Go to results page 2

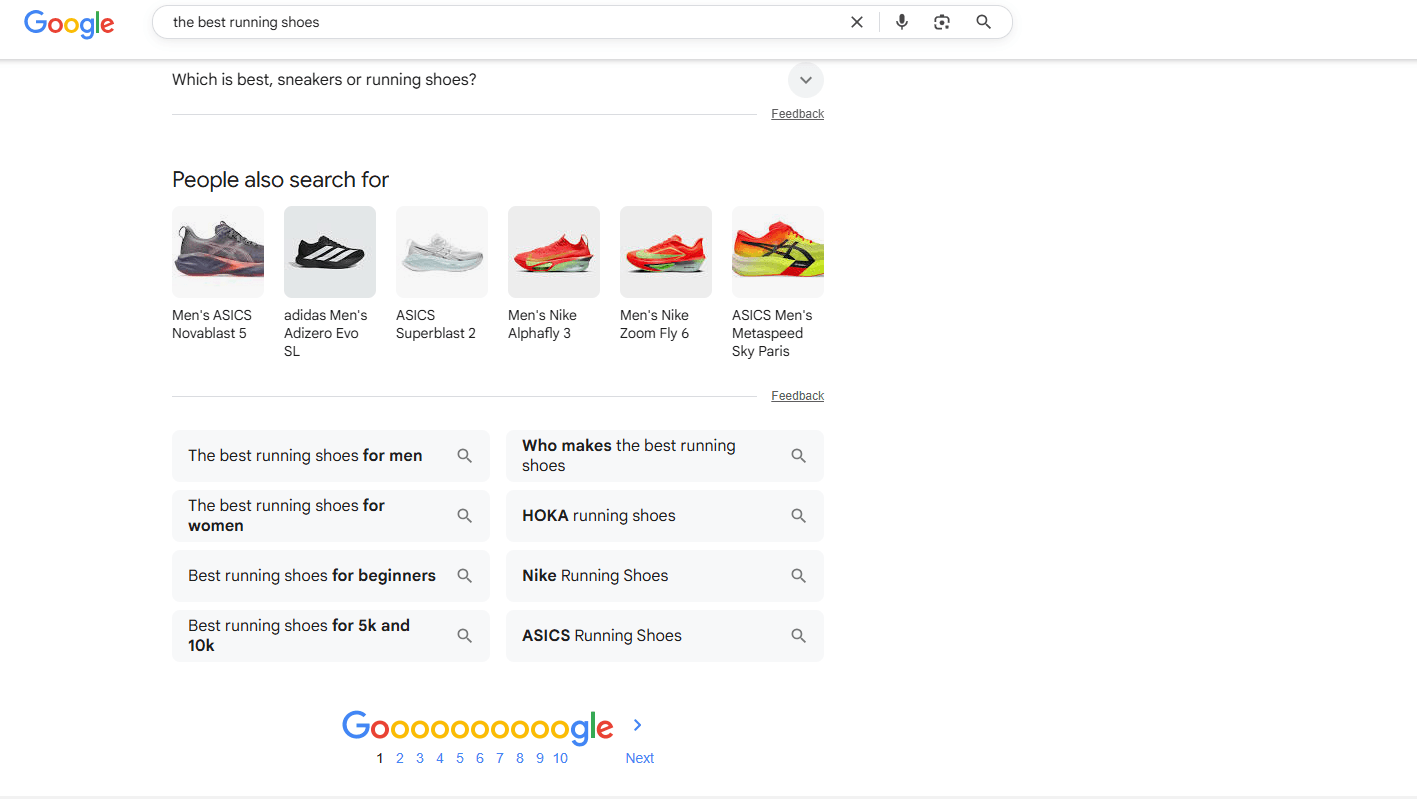pyautogui.click(x=400, y=758)
